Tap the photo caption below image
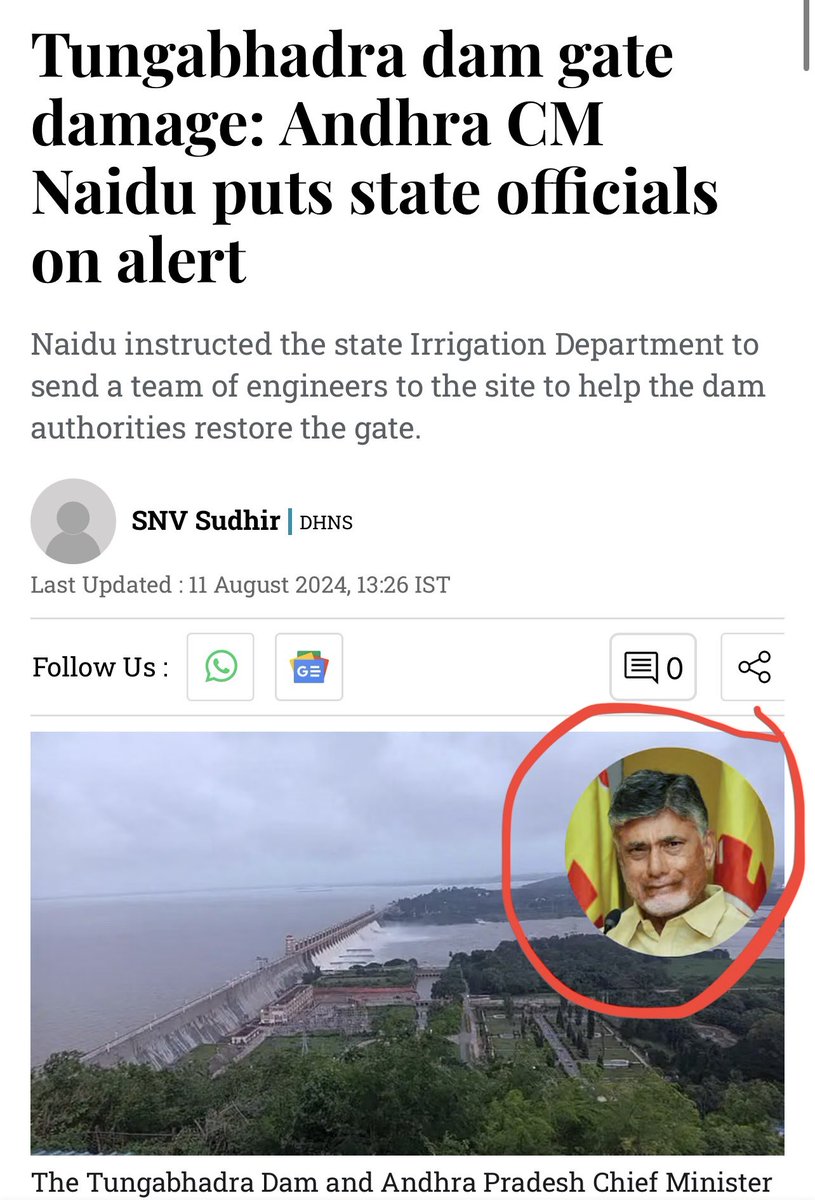The width and height of the screenshot is (815, 1200). [x=402, y=1181]
